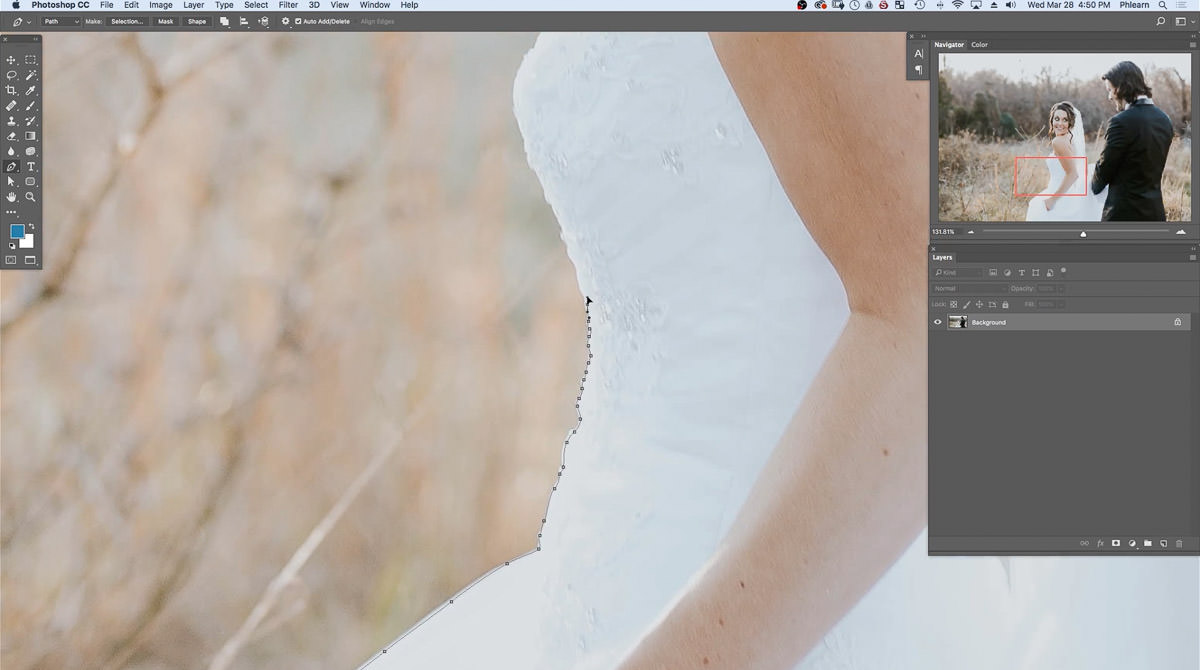Select the Type tool
This screenshot has width=1200, height=670.
click(31, 167)
